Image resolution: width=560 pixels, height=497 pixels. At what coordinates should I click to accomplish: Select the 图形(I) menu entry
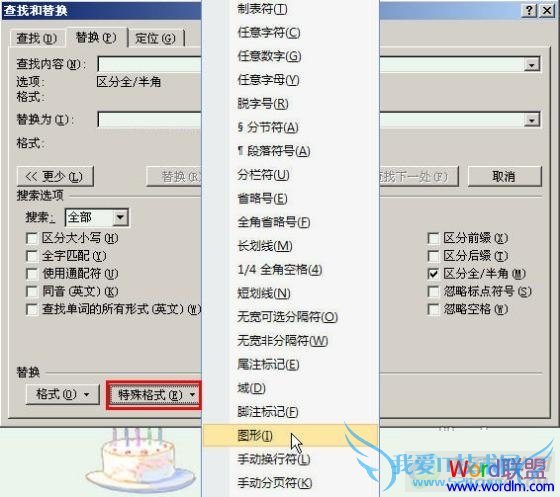coord(291,436)
